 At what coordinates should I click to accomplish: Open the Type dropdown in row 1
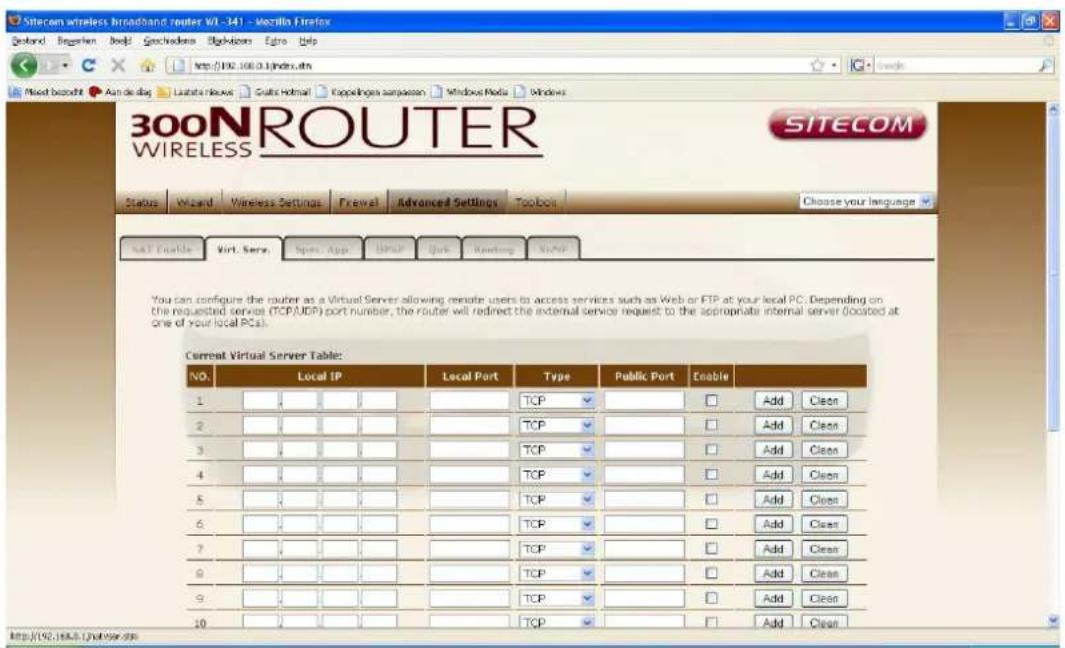[x=557, y=401]
